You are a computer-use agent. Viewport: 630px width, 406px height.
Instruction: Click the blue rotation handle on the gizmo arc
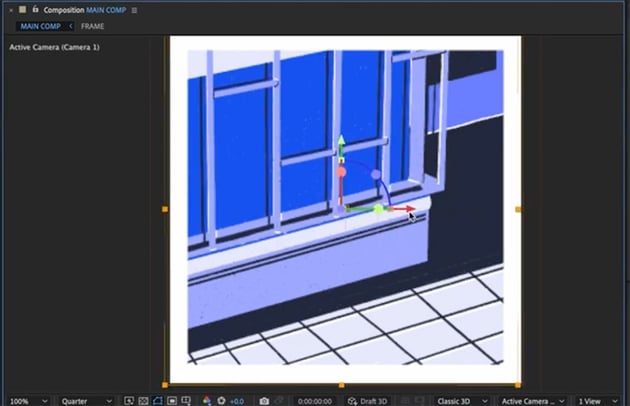click(376, 174)
